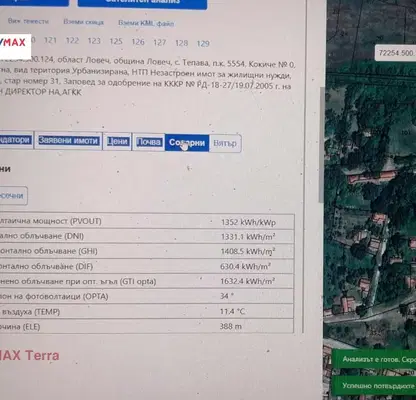Click the RE/MAX logo
The width and height of the screenshot is (416, 400).
tap(15, 46)
